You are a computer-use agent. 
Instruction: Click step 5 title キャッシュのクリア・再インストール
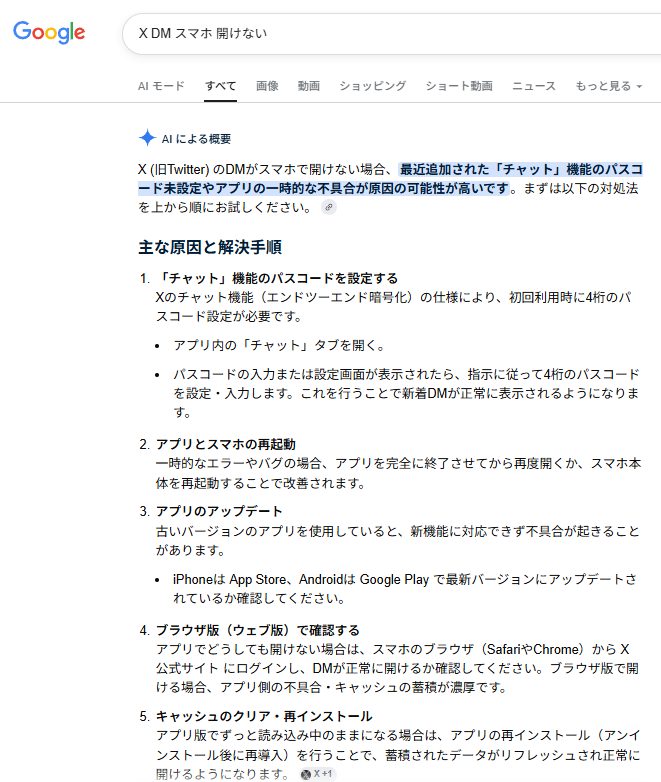(264, 716)
